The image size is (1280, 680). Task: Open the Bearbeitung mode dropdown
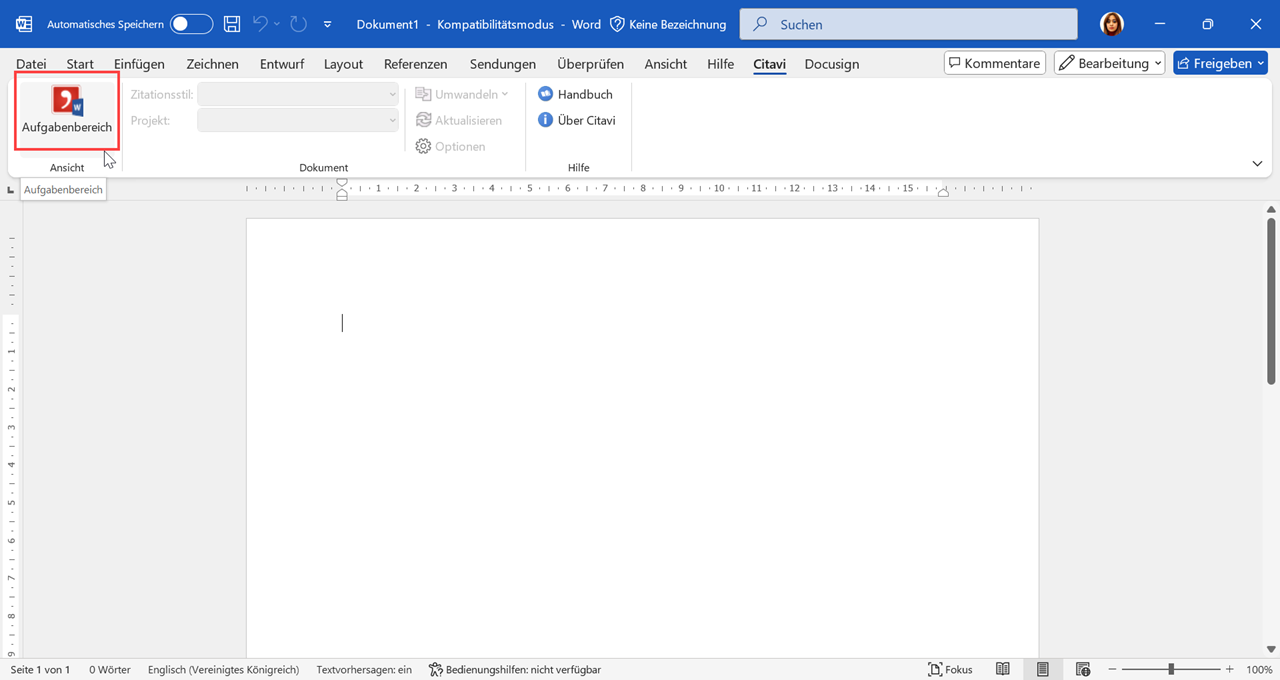click(x=1109, y=63)
